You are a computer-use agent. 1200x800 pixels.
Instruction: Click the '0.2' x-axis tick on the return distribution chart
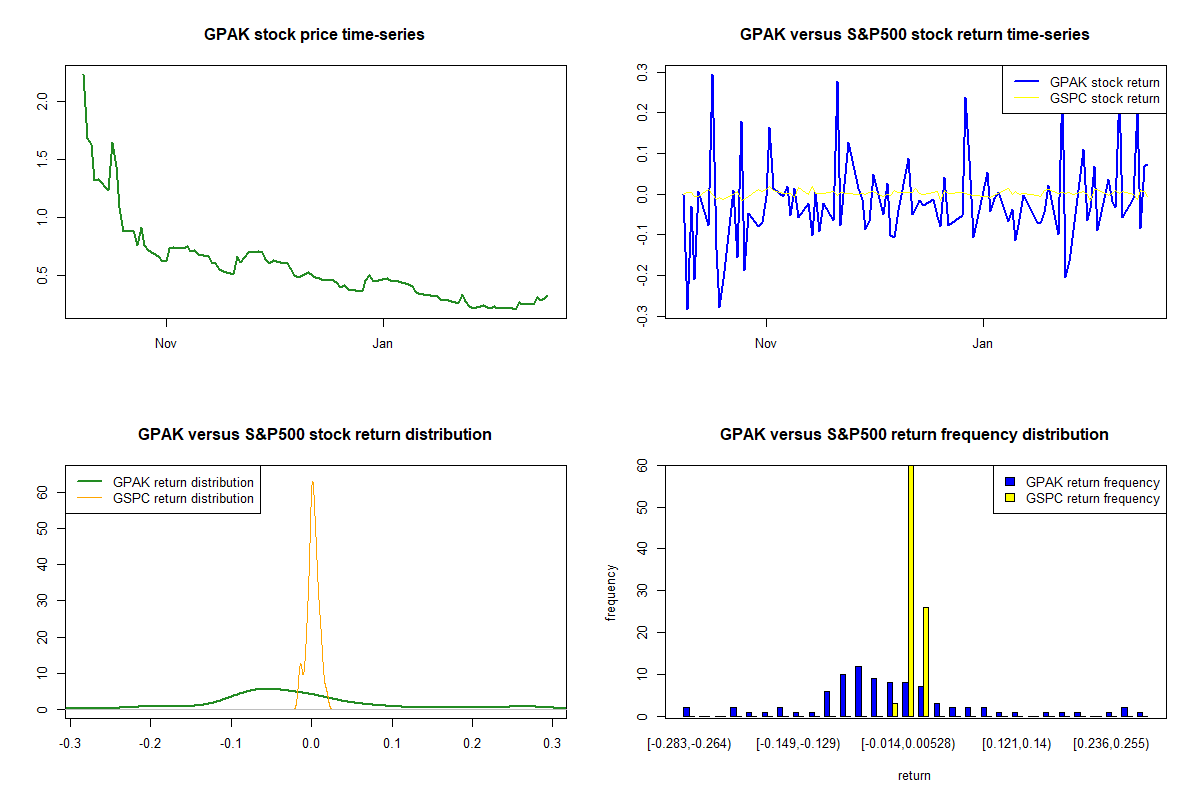472,744
